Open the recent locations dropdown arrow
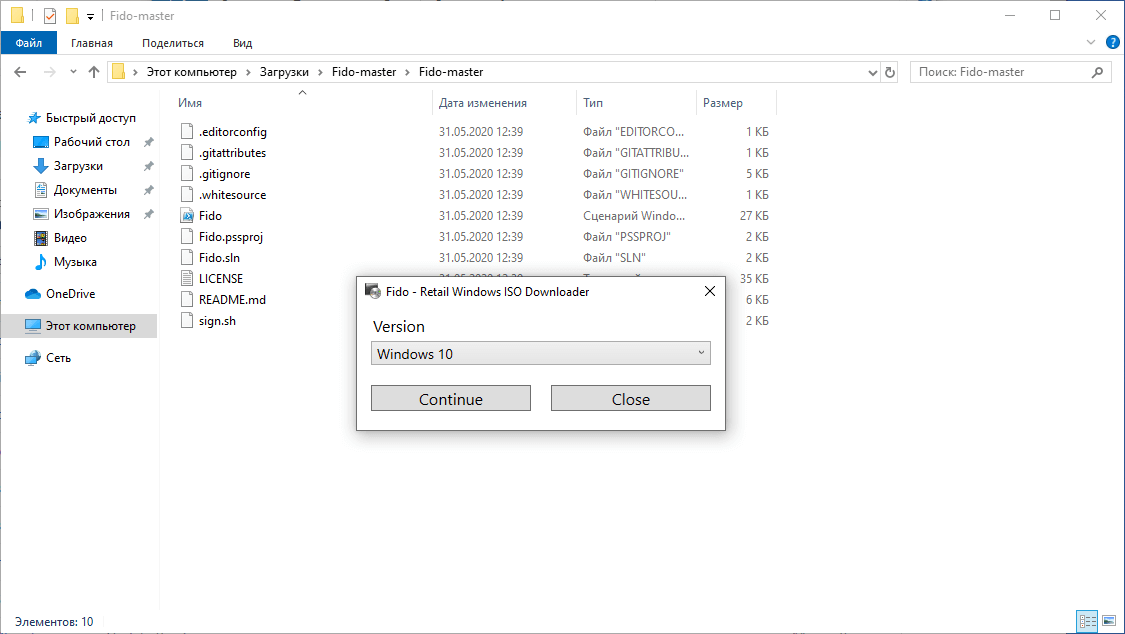Image resolution: width=1125 pixels, height=634 pixels. (73, 72)
